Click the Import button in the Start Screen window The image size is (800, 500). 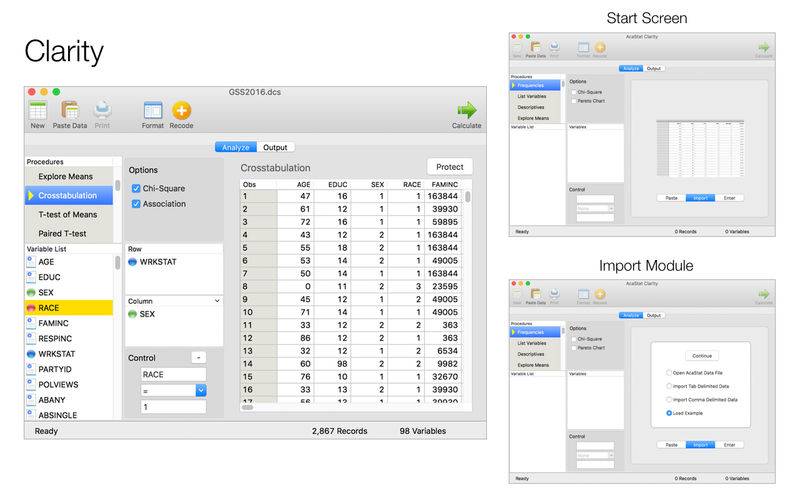[x=700, y=198]
